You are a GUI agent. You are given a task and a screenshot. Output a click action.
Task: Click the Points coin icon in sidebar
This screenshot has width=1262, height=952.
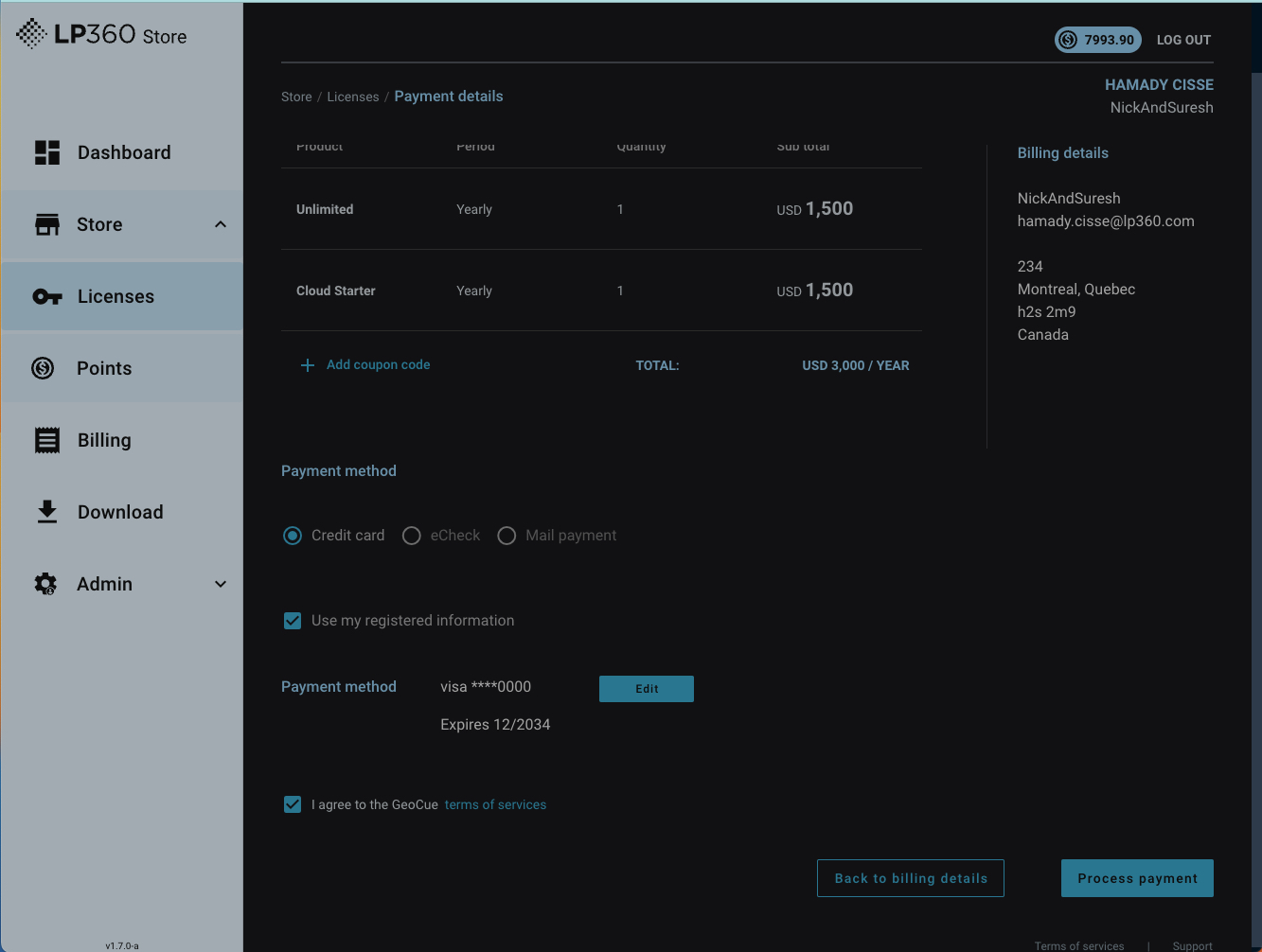(44, 368)
